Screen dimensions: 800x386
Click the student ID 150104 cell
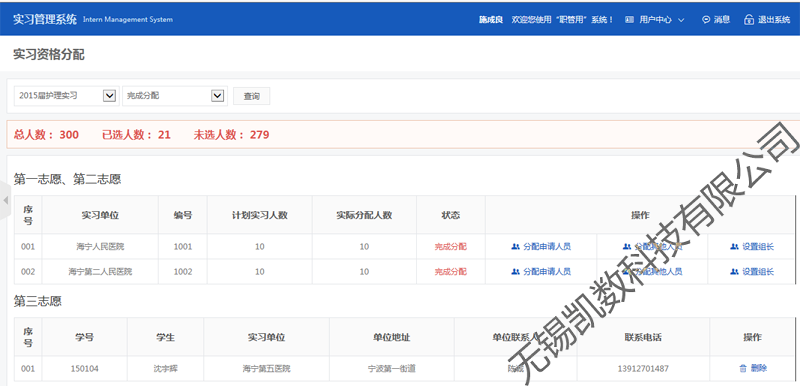(x=84, y=368)
